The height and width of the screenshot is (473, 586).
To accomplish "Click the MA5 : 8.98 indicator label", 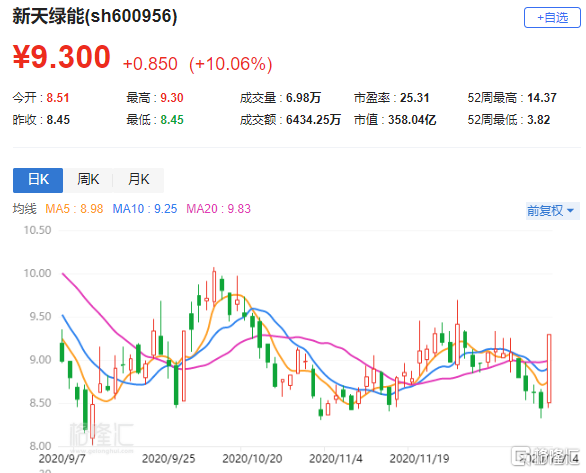I will [x=74, y=208].
